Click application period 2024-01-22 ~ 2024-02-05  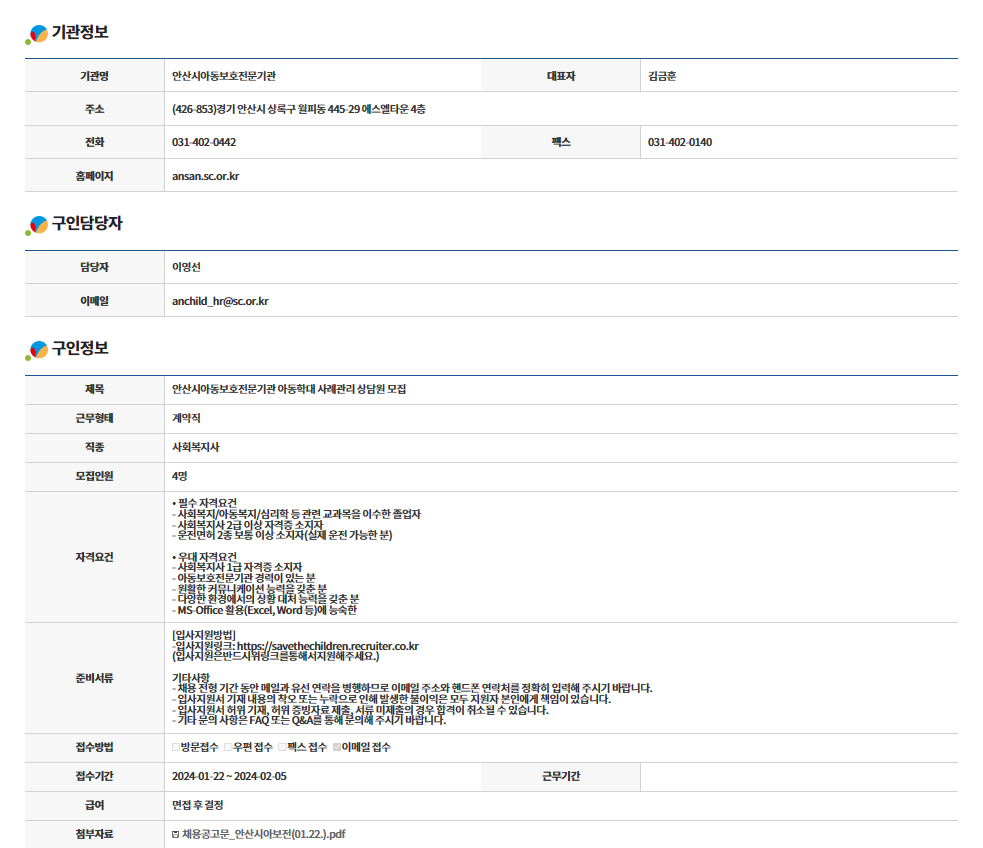[x=229, y=776]
